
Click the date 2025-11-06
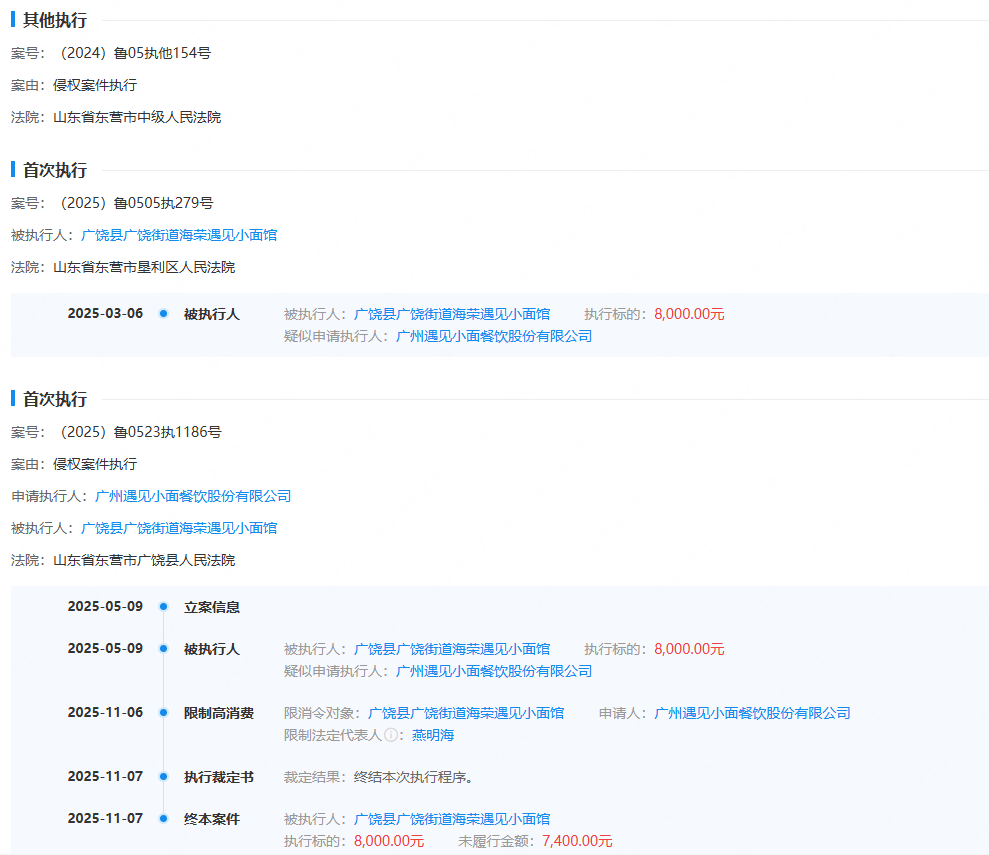pos(105,712)
